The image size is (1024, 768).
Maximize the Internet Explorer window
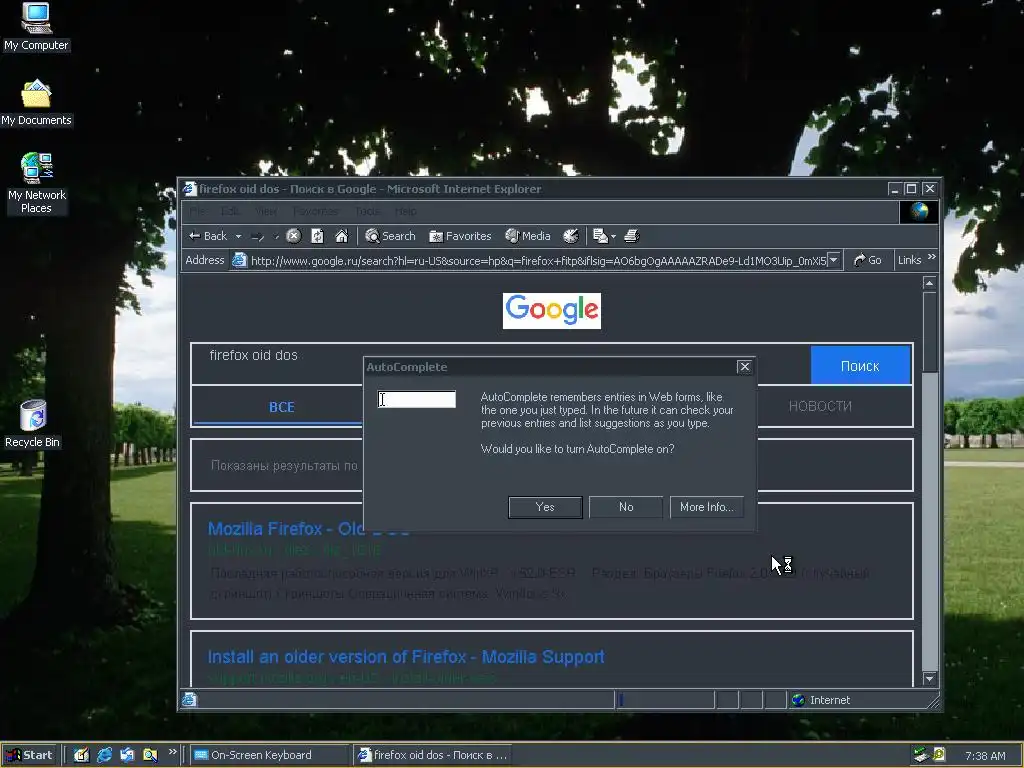point(912,189)
